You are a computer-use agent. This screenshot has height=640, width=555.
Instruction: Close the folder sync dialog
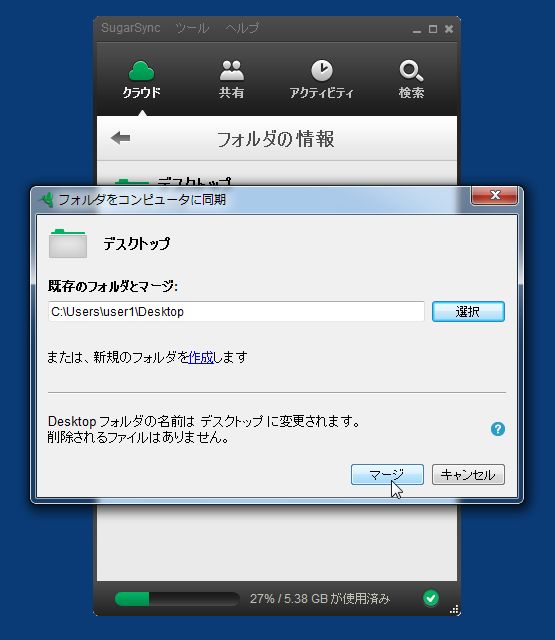pos(495,195)
